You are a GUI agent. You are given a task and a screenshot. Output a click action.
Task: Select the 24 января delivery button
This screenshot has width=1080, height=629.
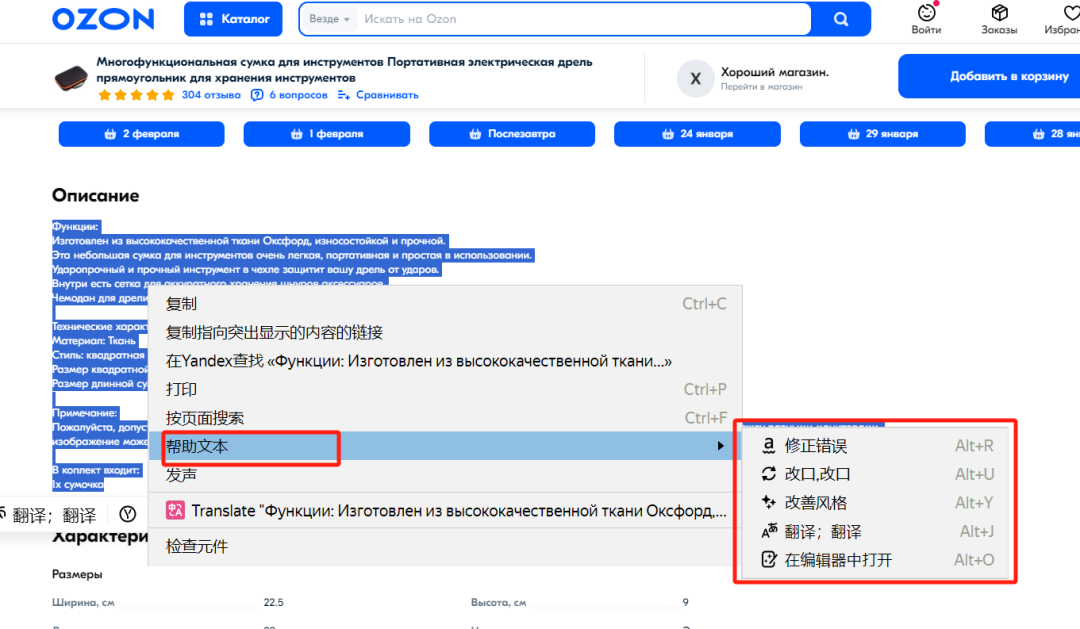pyautogui.click(x=697, y=134)
